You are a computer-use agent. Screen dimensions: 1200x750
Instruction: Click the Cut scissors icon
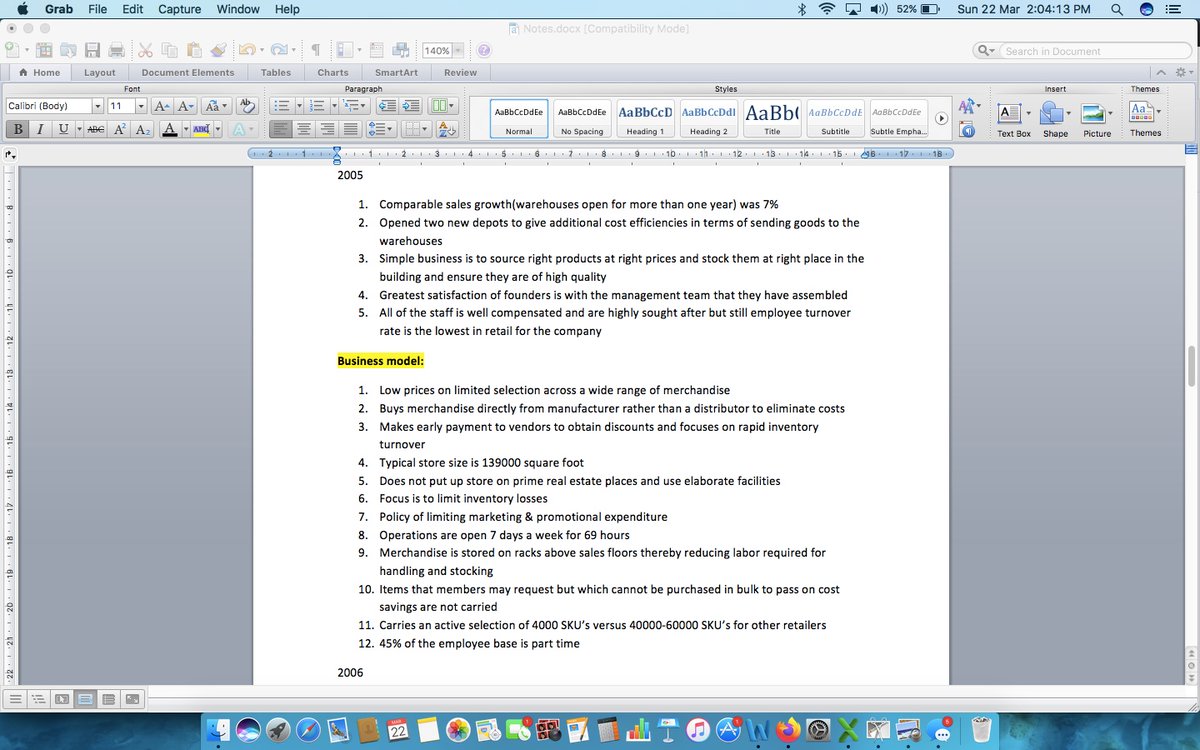(145, 50)
